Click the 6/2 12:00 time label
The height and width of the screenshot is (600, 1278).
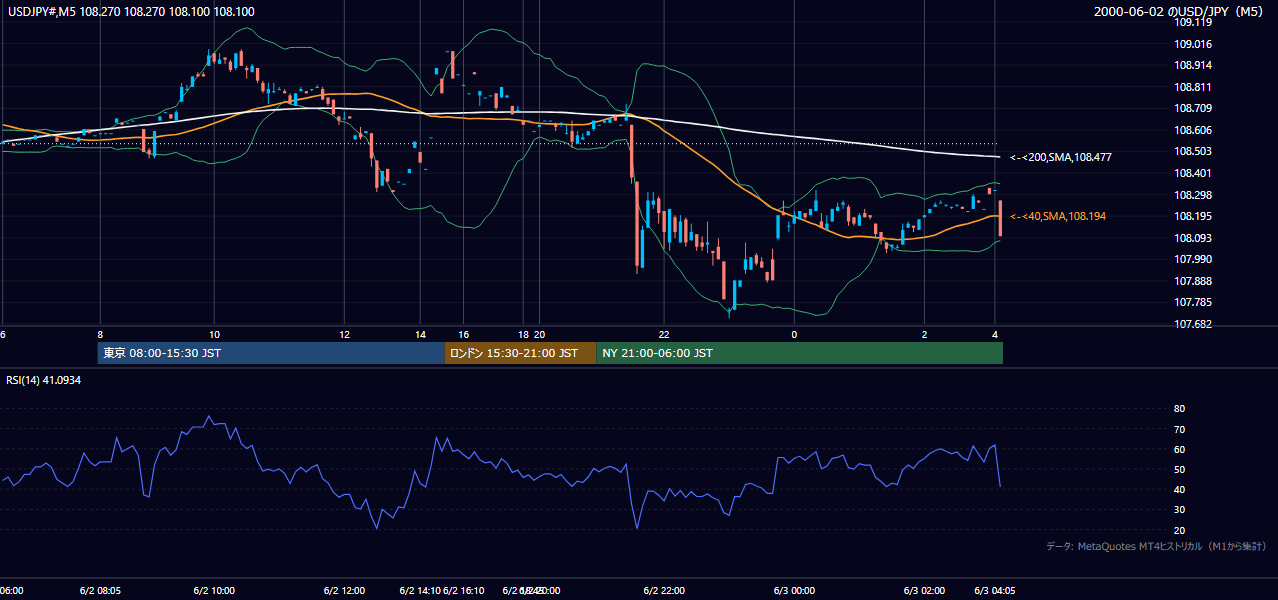click(344, 590)
